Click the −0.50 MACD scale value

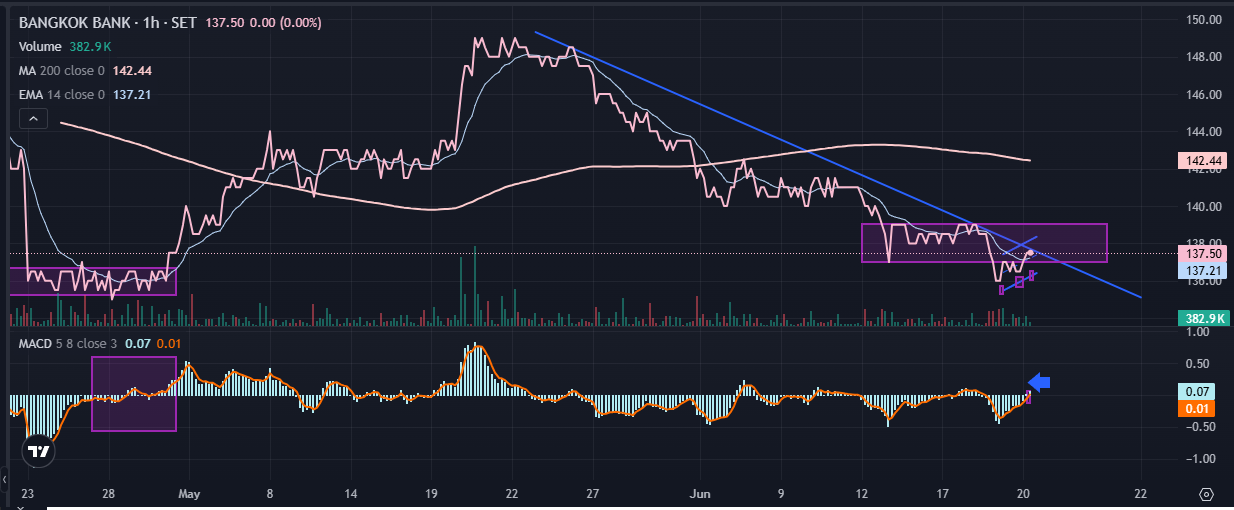pyautogui.click(x=1203, y=426)
